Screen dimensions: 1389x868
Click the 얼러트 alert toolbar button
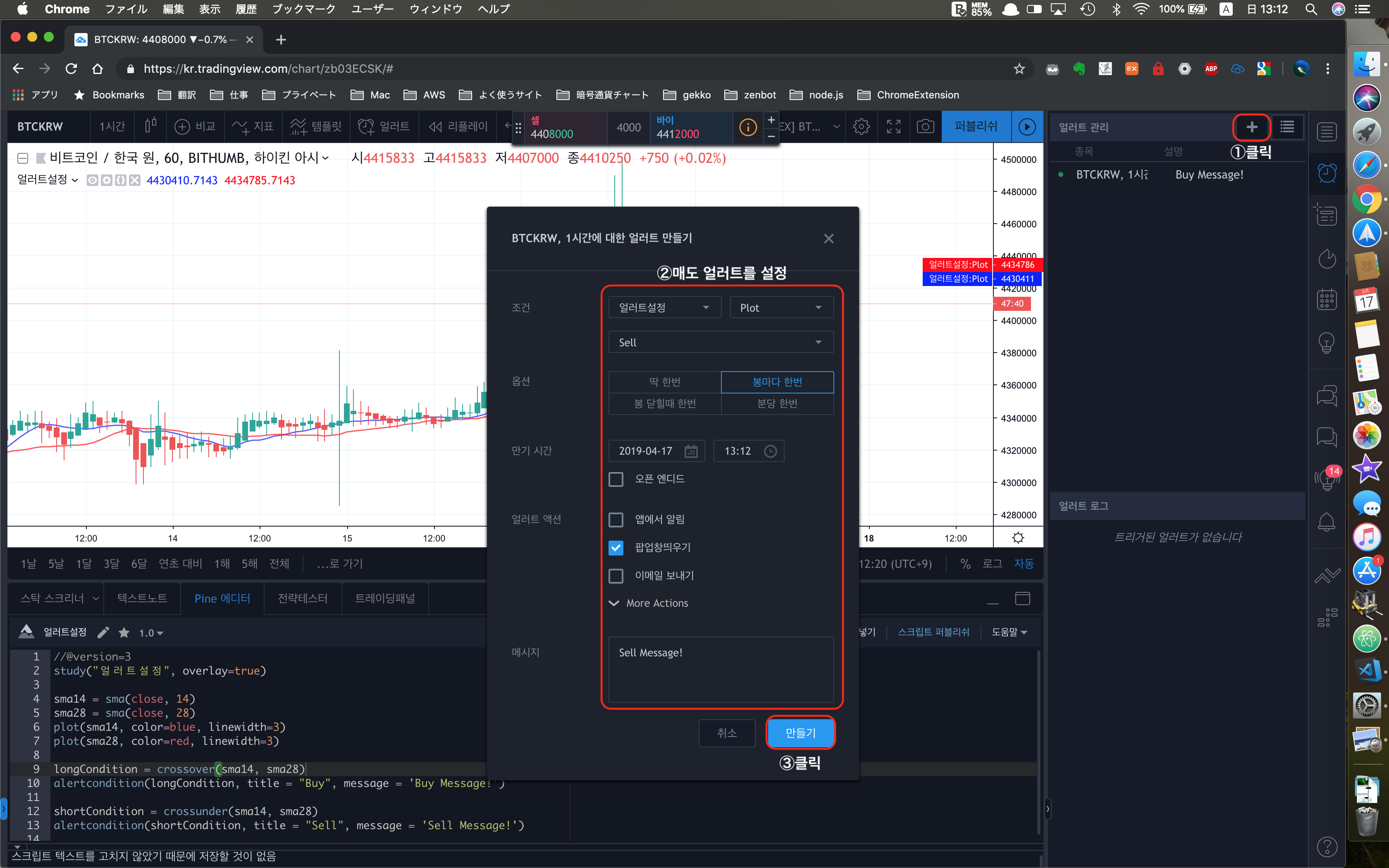point(384,126)
